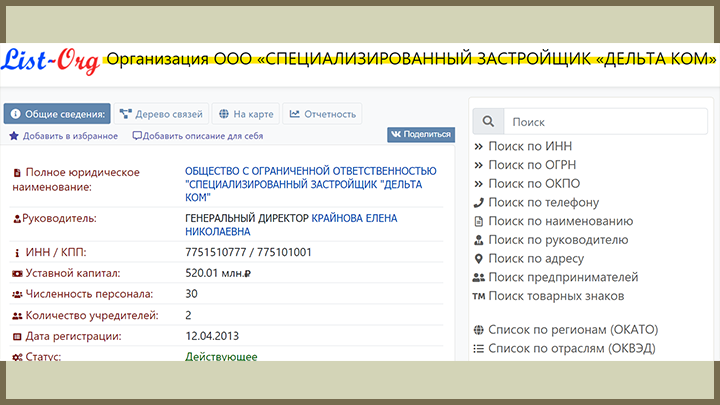Open Поиск по руководителю

click(x=558, y=240)
